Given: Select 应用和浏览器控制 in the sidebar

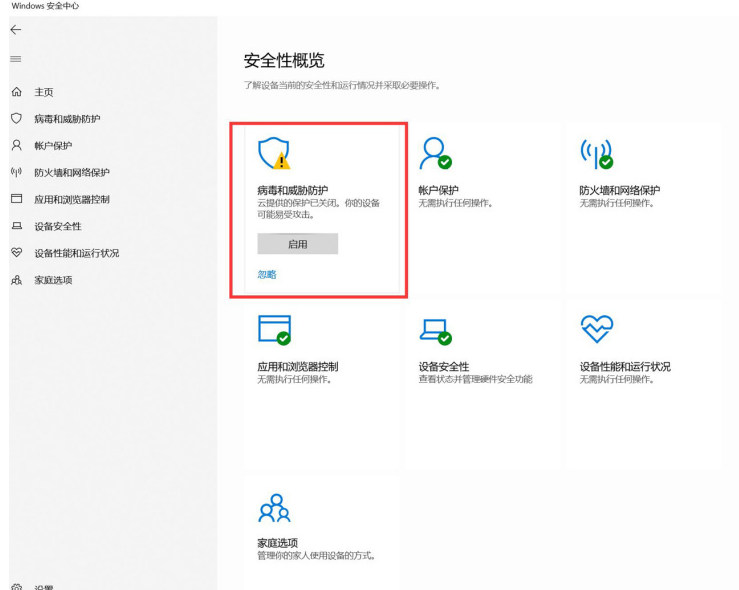Looking at the screenshot, I should click(x=72, y=199).
